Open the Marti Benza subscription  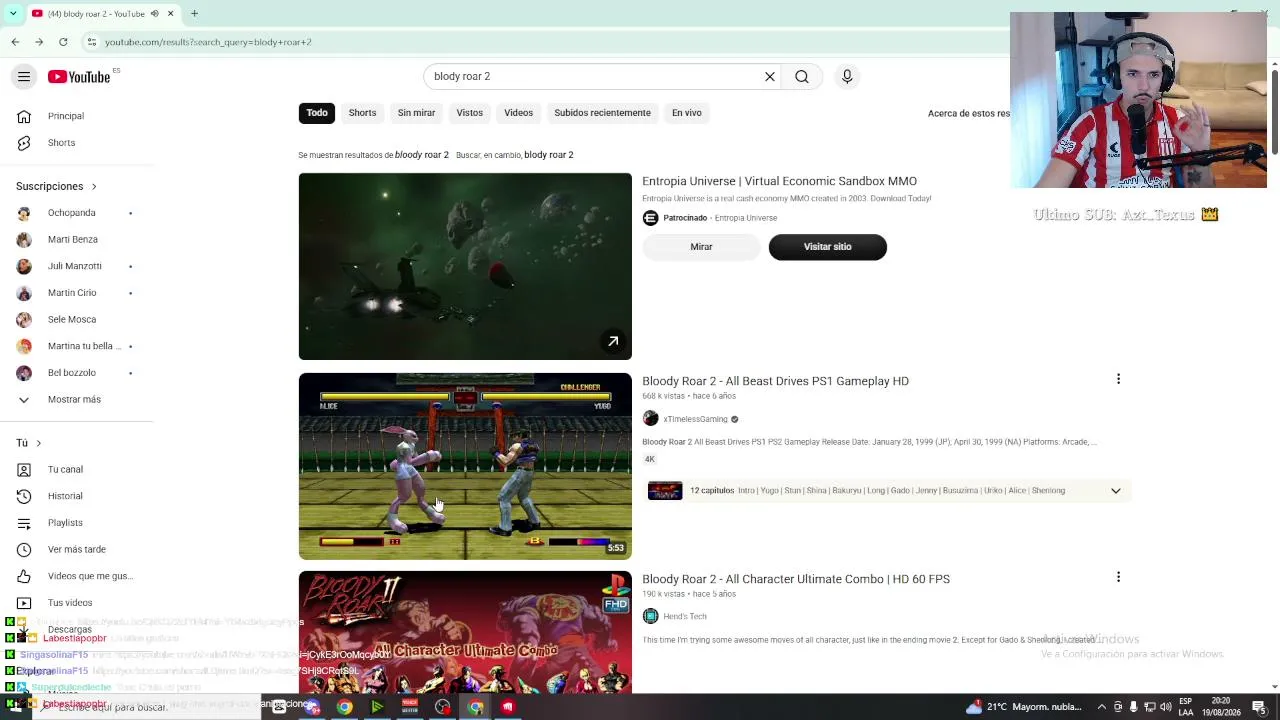tap(75, 240)
